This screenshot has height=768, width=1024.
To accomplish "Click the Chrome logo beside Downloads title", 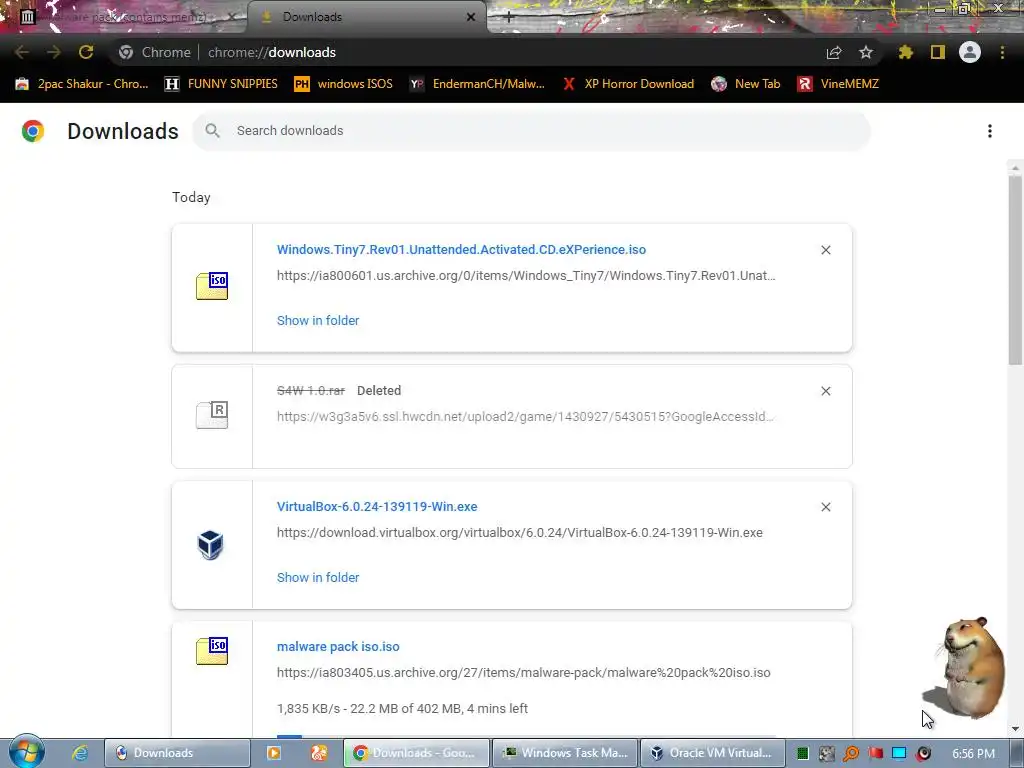I will tap(33, 131).
